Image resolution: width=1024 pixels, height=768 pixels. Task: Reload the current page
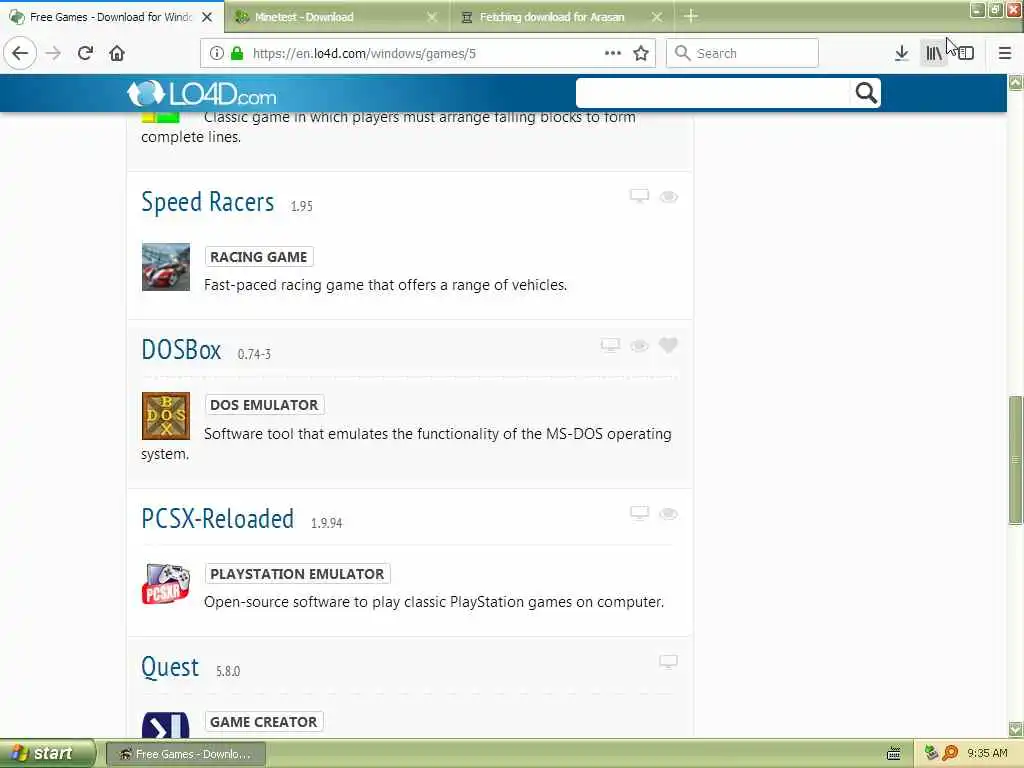point(85,53)
